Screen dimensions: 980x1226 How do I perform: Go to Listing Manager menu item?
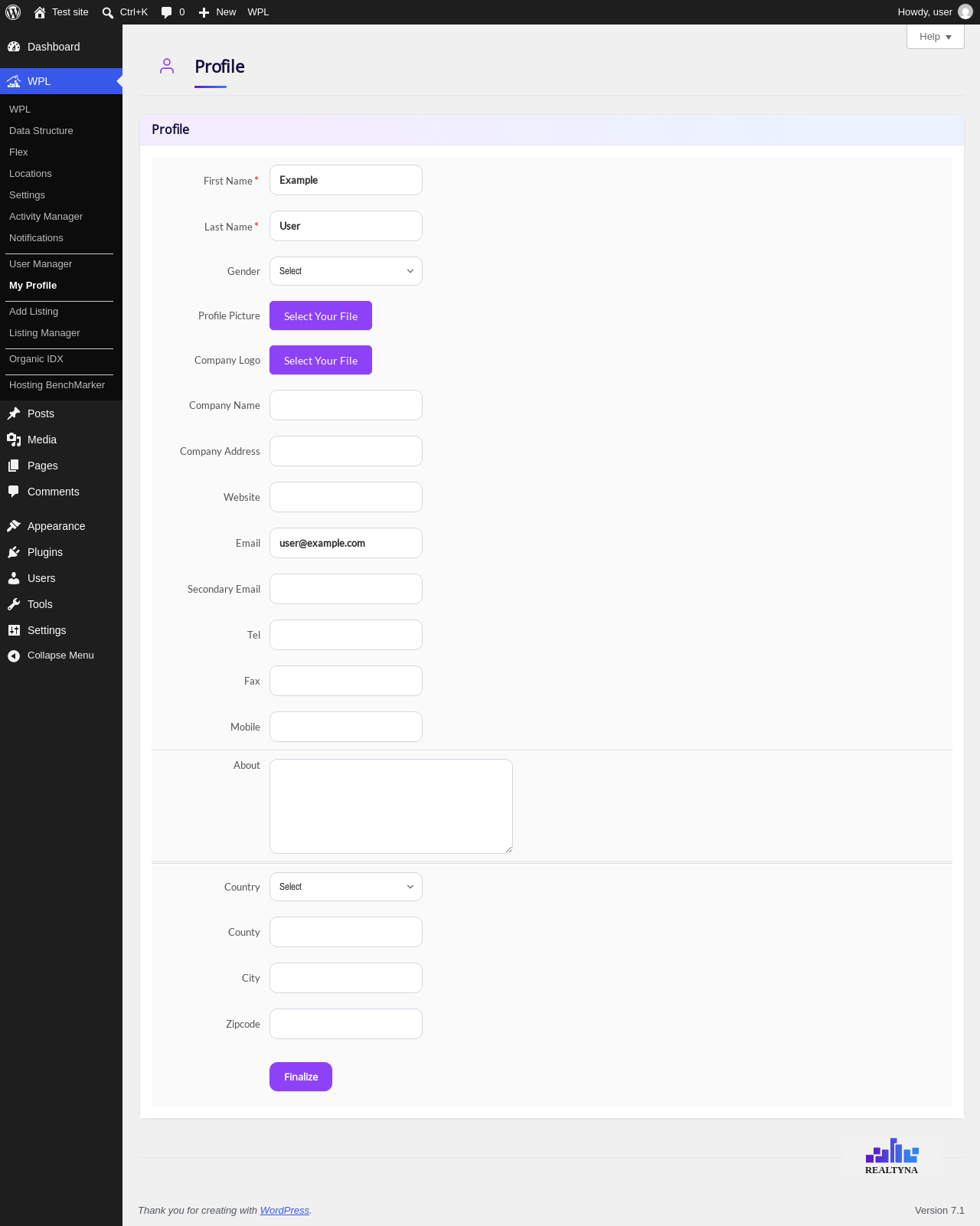pyautogui.click(x=44, y=333)
